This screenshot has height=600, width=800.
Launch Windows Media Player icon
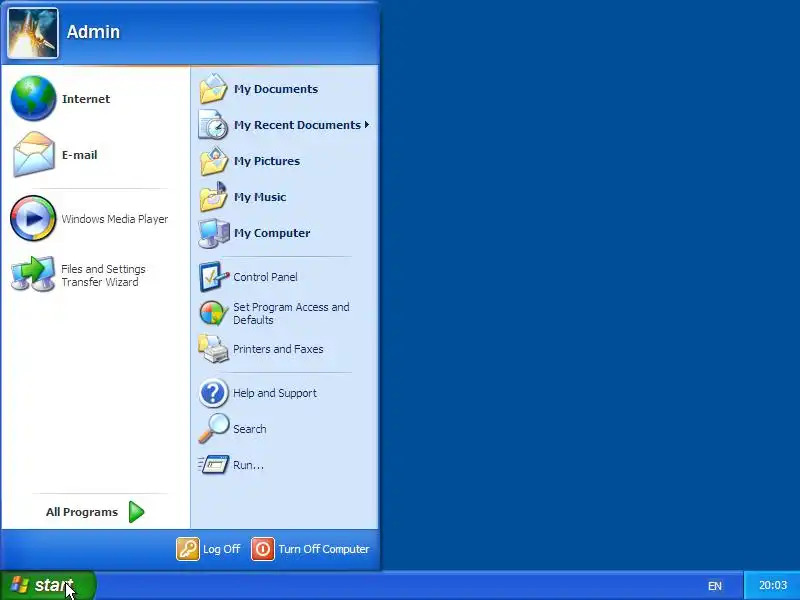coord(33,218)
